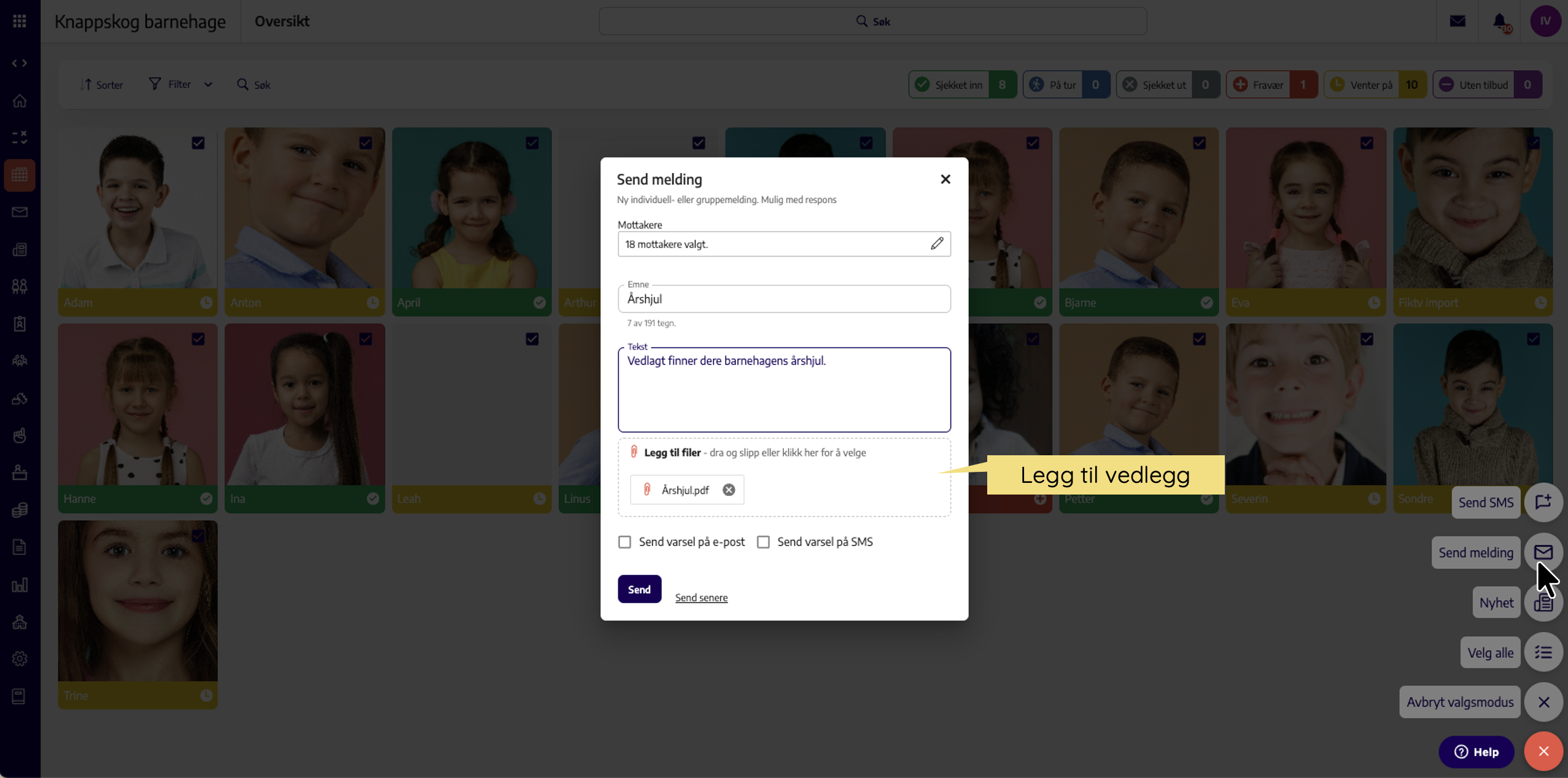This screenshot has width=1568, height=778.
Task: Expand the sidebar with the arrows toggle
Action: [20, 63]
